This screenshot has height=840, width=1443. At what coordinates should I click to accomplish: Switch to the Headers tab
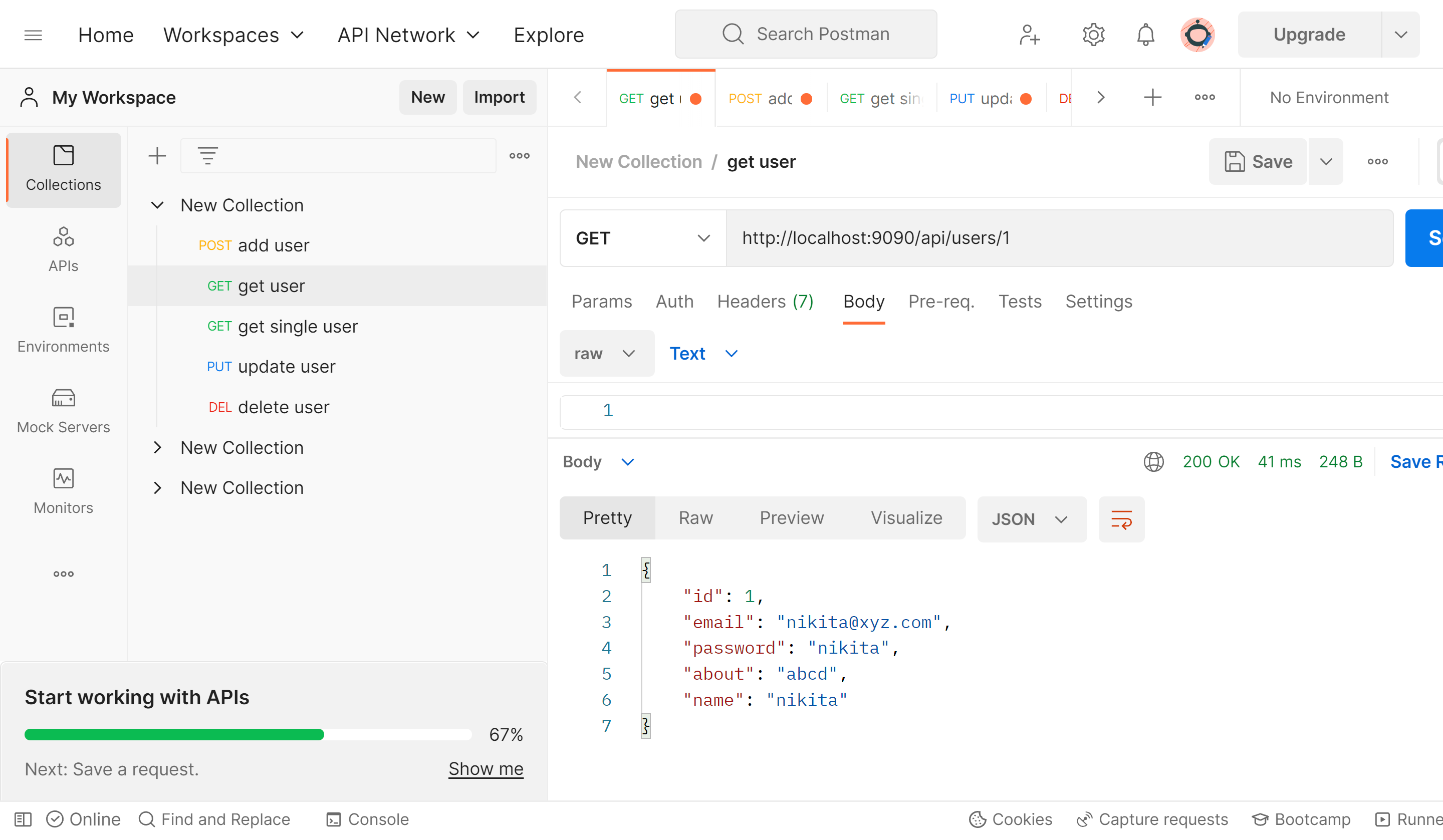point(765,301)
